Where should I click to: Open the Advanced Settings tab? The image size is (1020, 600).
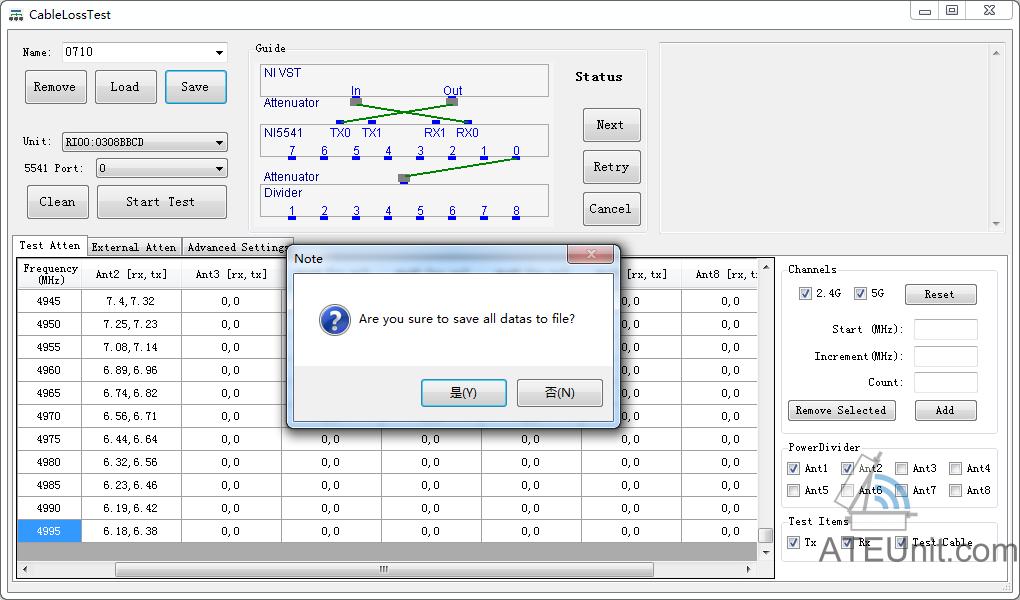[x=236, y=247]
